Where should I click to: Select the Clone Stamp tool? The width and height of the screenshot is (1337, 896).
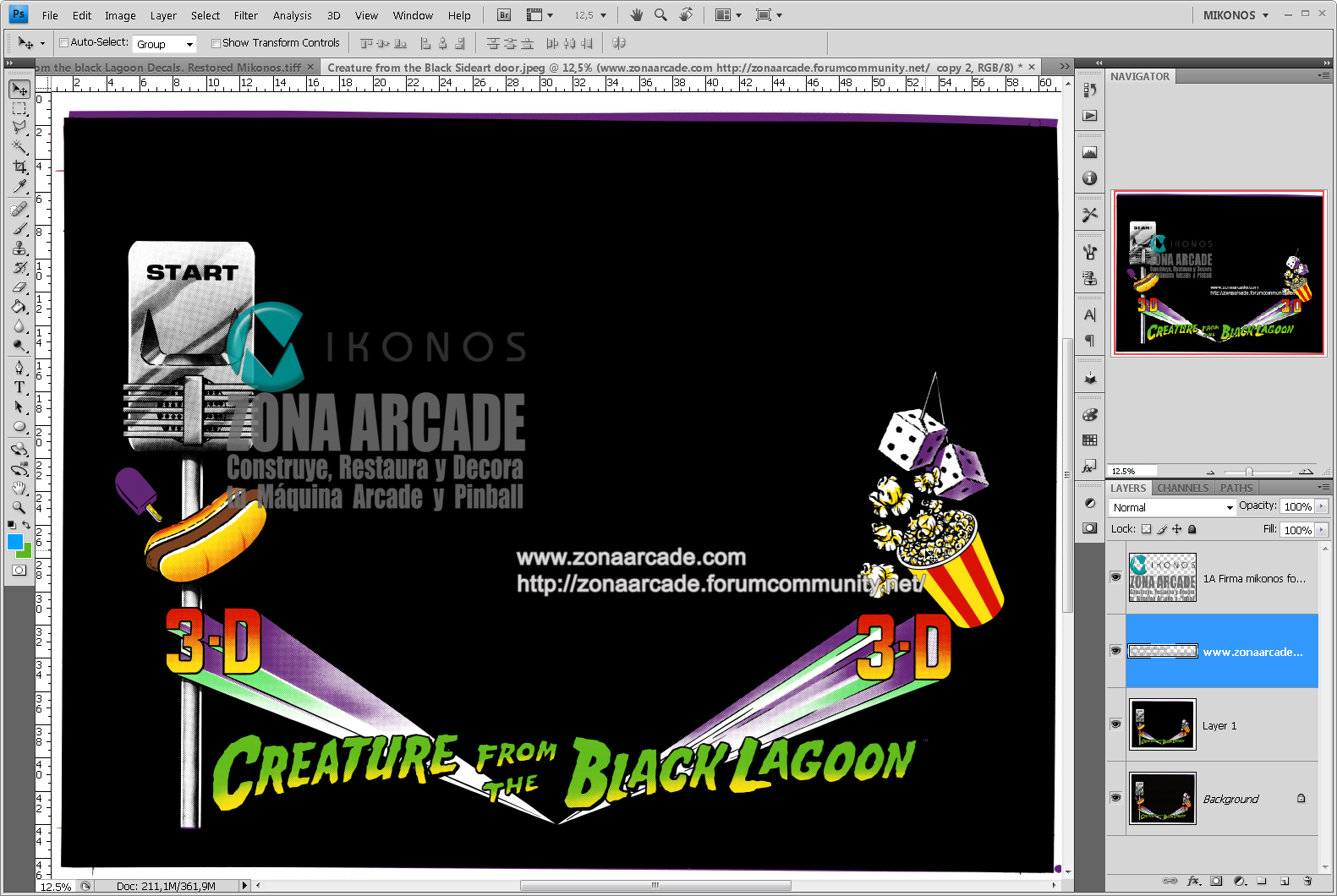tap(19, 248)
